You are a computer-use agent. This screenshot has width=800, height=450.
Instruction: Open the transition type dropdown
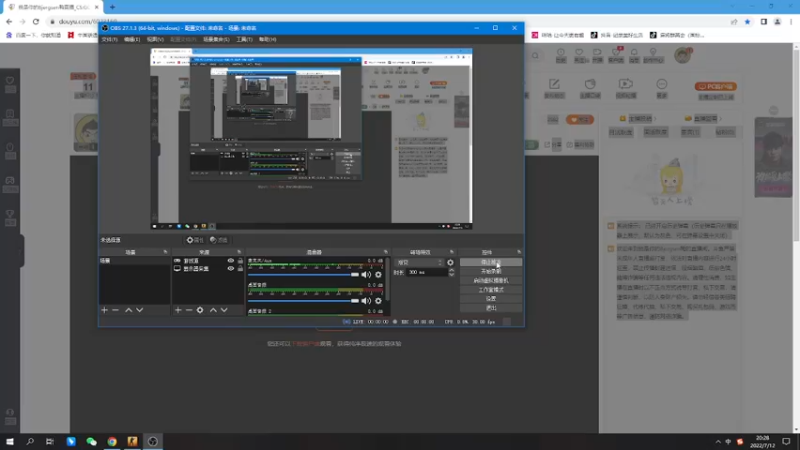tap(419, 262)
